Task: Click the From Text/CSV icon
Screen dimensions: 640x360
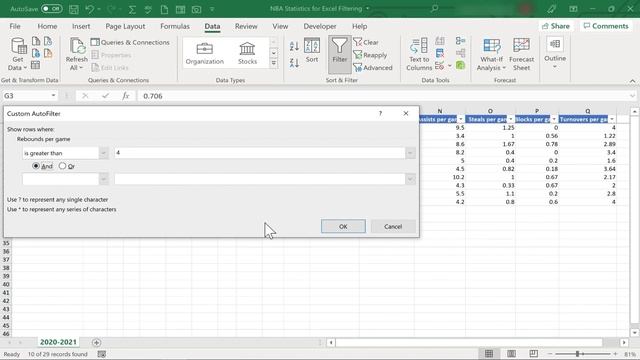Action: (x=36, y=41)
